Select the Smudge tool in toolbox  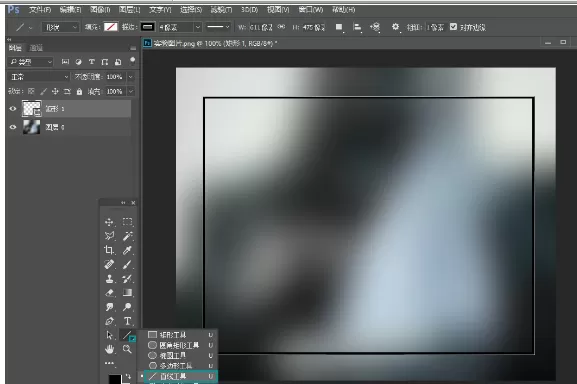click(109, 307)
